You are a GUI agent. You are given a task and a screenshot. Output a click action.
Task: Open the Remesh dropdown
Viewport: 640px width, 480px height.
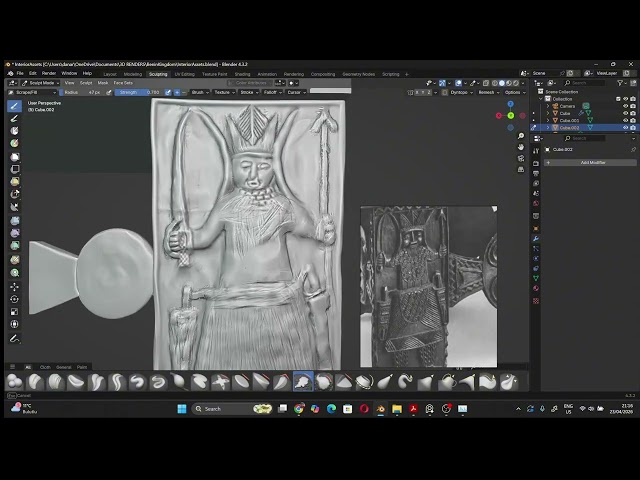coord(489,92)
